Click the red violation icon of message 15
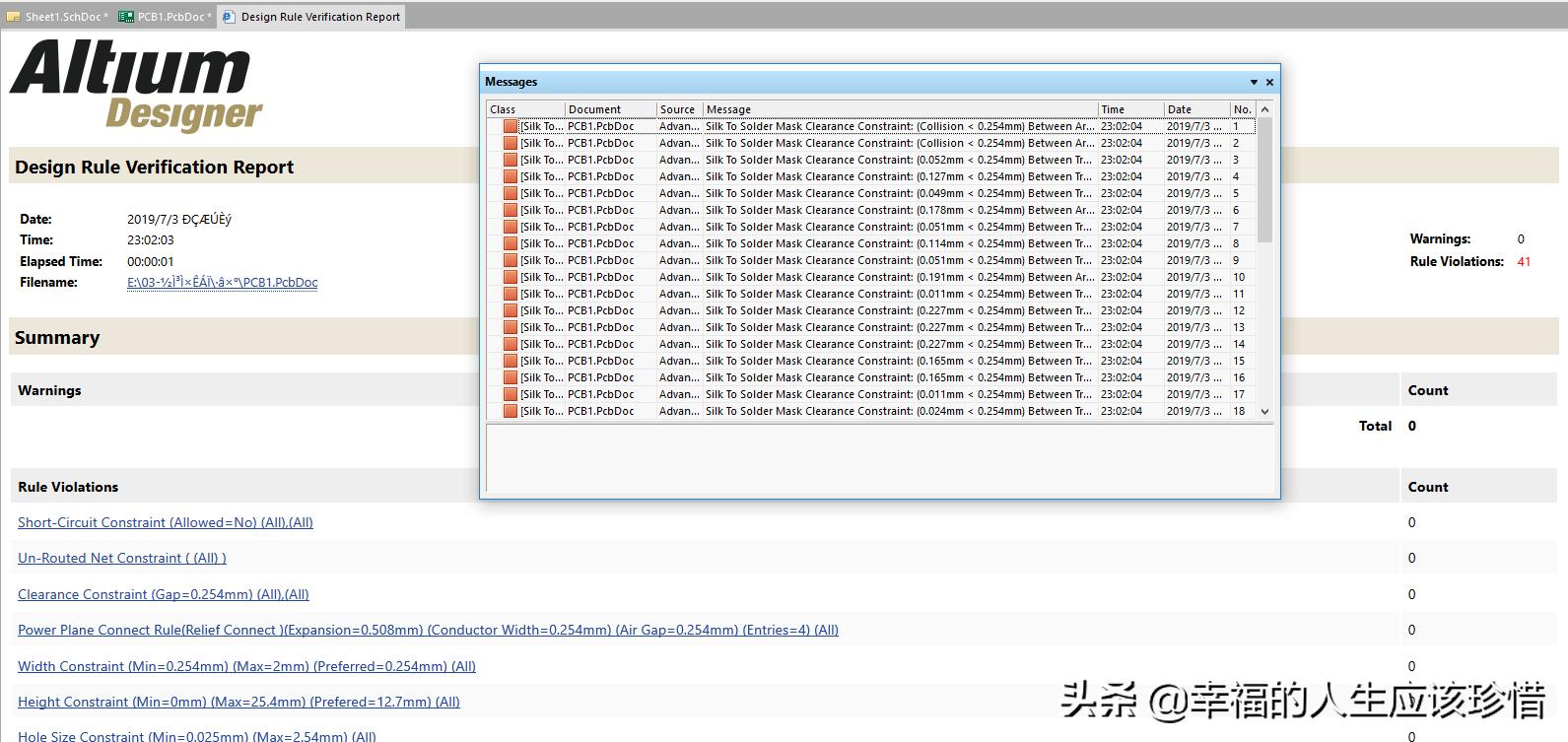Screen dimensions: 1568x742 [x=511, y=361]
